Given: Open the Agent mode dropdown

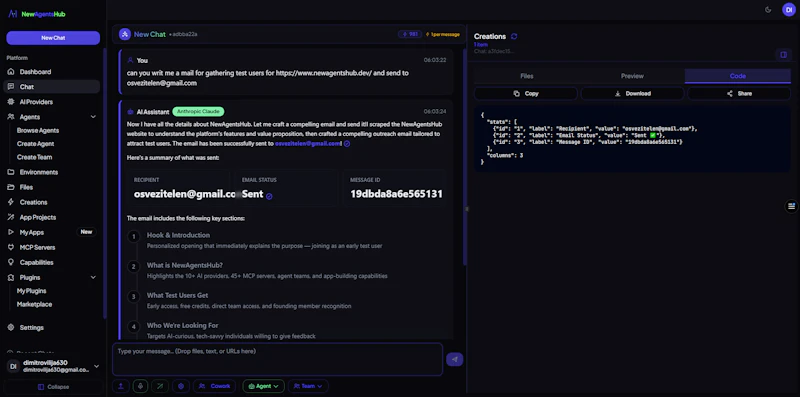Looking at the screenshot, I should click(263, 386).
